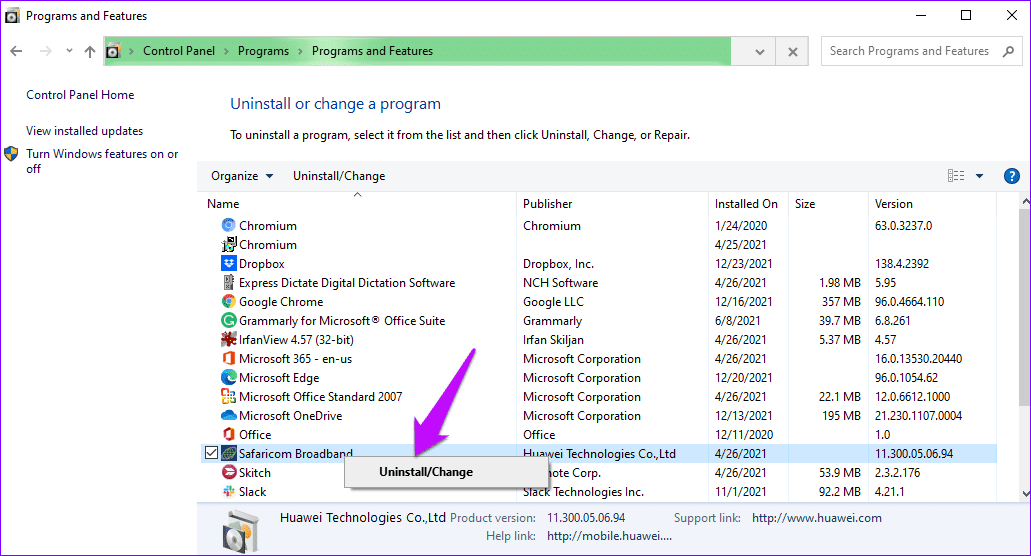Sort by the Name column header
The width and height of the screenshot is (1031, 556).
click(358, 204)
